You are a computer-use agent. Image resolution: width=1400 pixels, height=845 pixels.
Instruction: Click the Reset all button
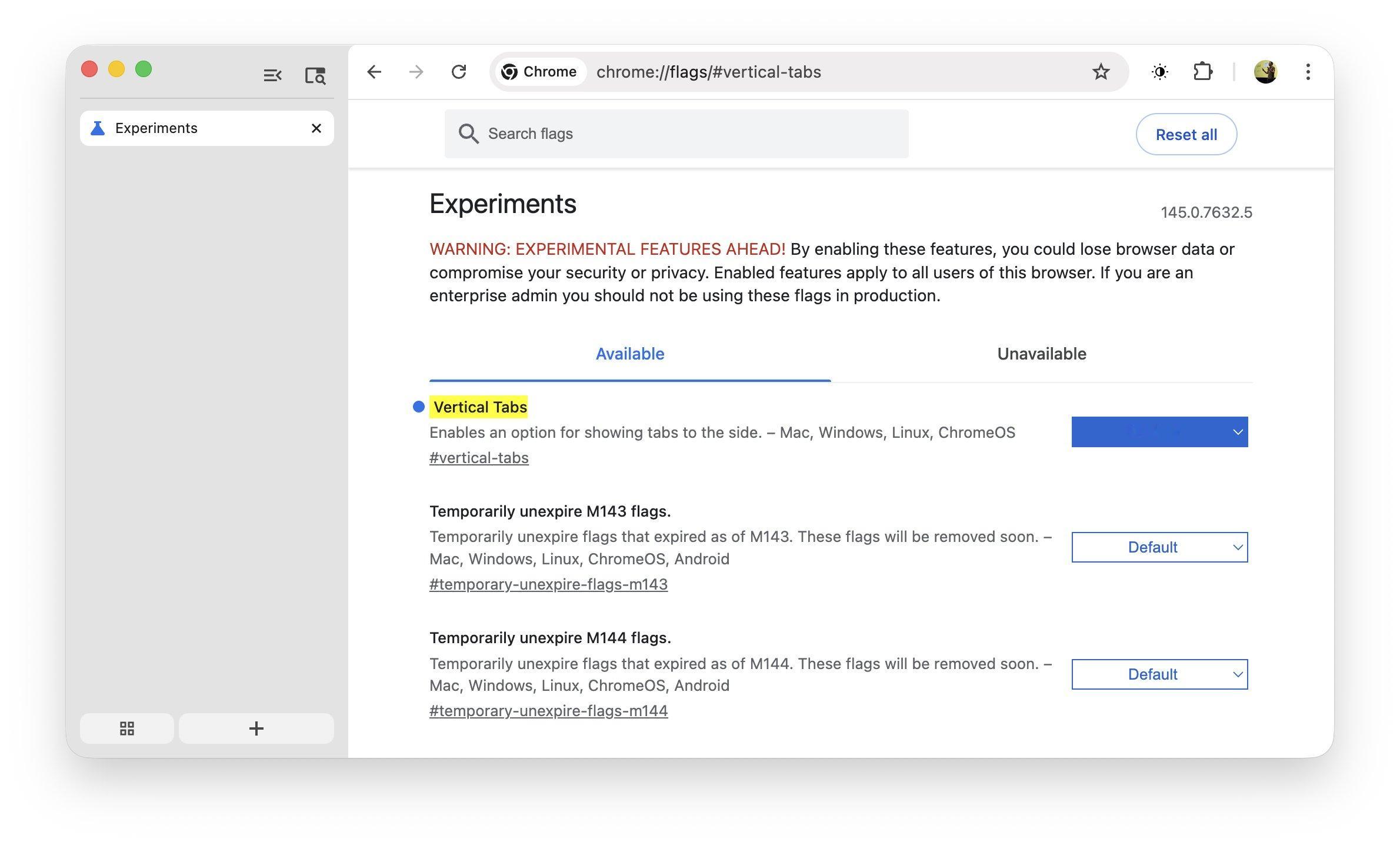click(1186, 134)
